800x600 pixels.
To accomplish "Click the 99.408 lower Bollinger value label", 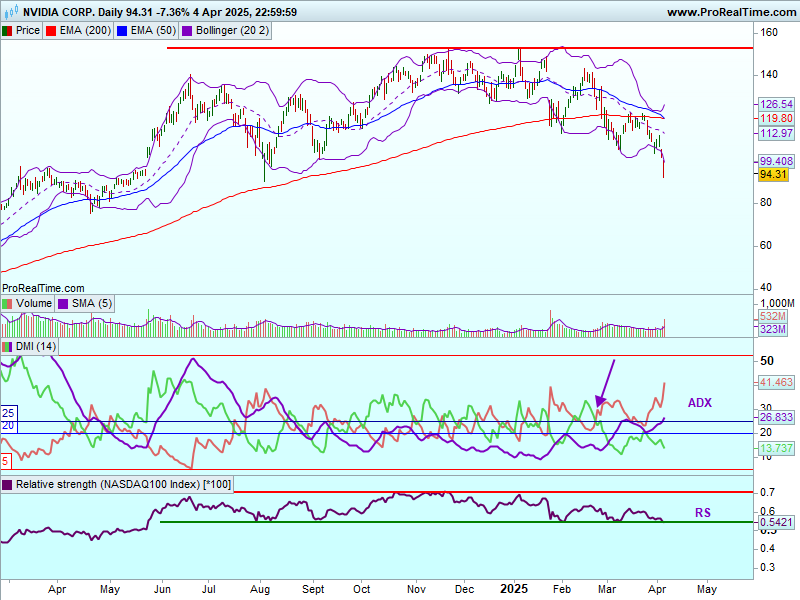I will (x=776, y=161).
